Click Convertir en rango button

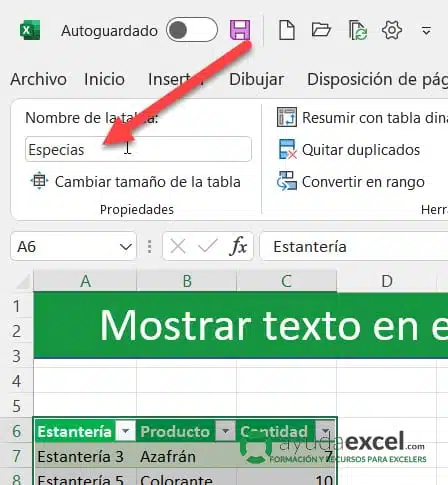pyautogui.click(x=351, y=182)
